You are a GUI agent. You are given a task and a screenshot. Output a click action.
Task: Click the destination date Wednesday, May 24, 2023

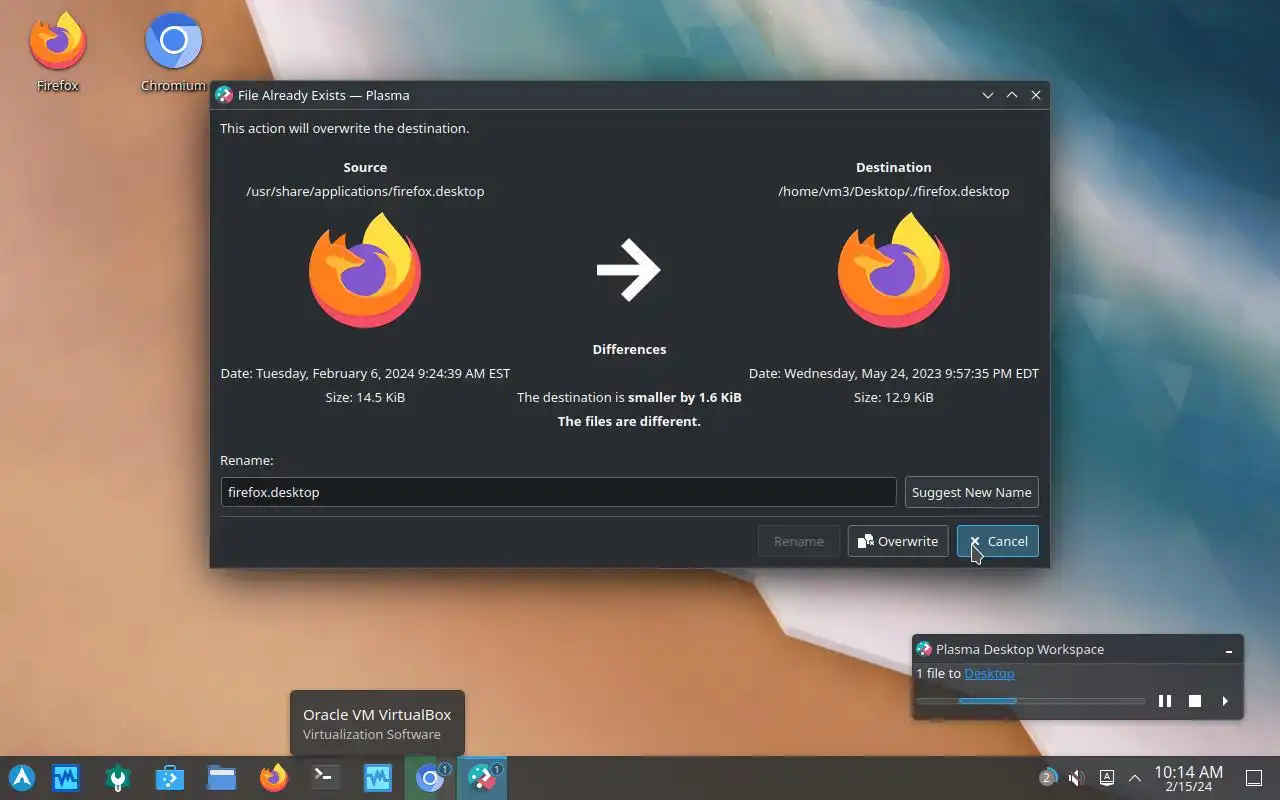(x=894, y=373)
